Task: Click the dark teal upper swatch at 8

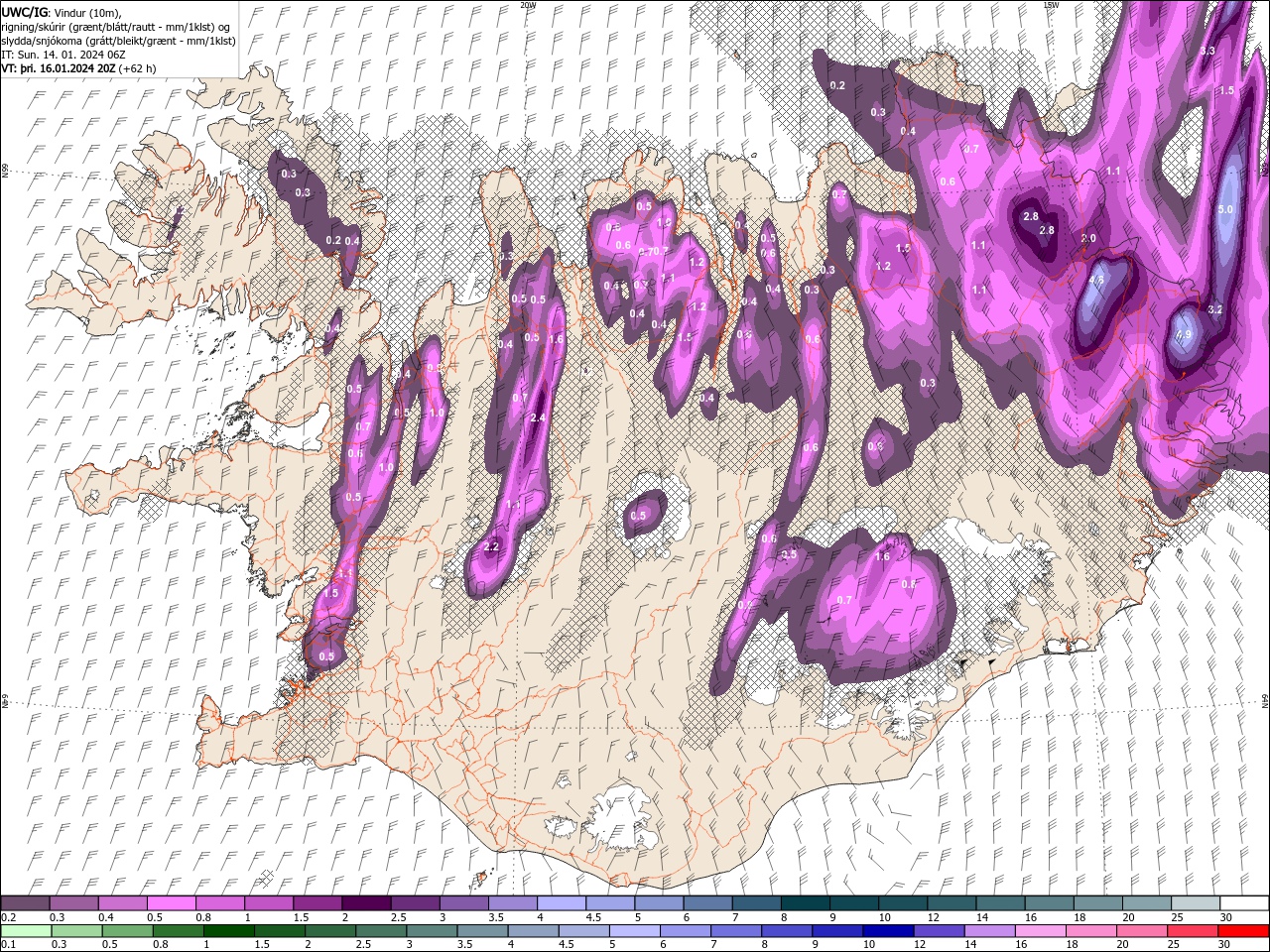Action: click(805, 903)
